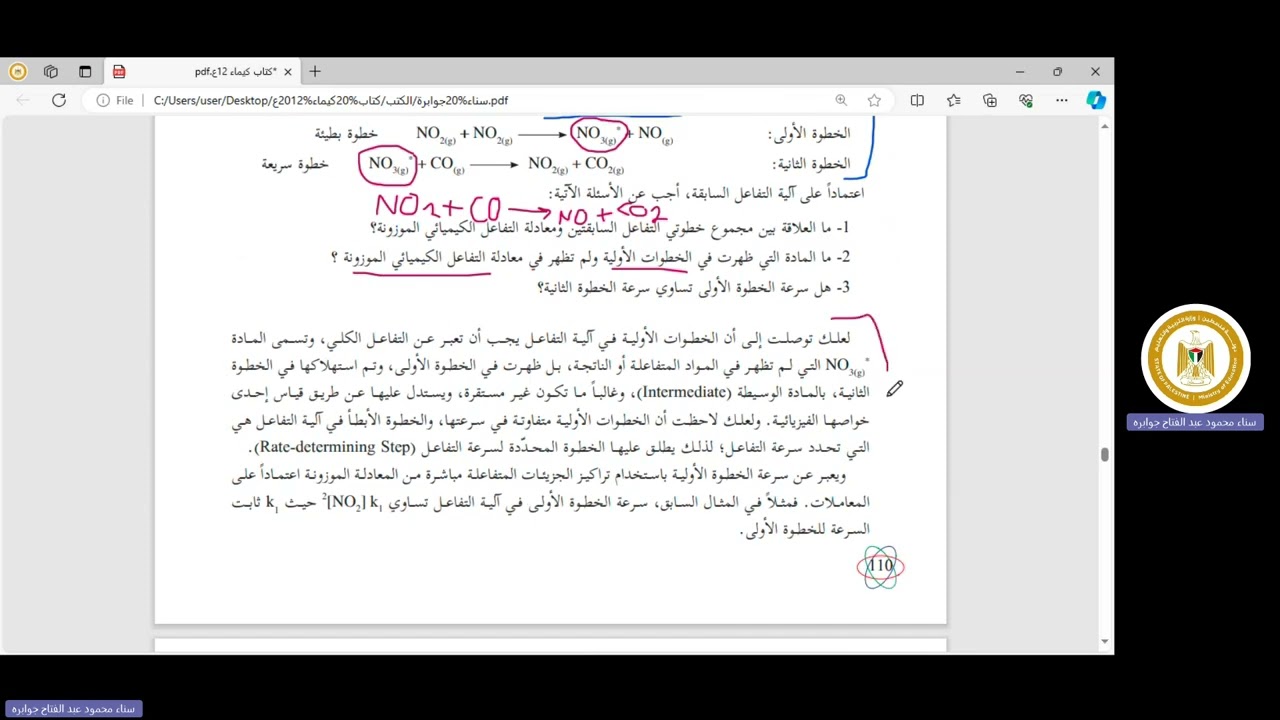Close the Edge window
The height and width of the screenshot is (720, 1280).
1095,71
